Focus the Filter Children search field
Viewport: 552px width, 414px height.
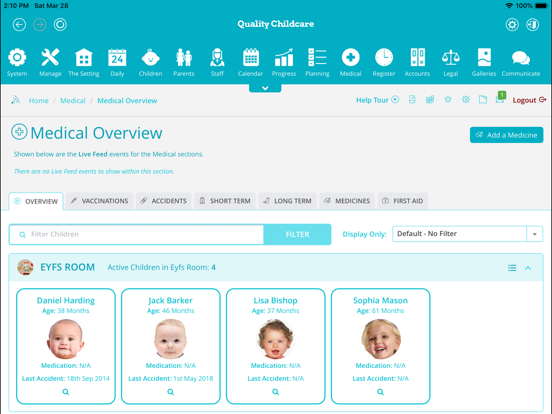[137, 234]
